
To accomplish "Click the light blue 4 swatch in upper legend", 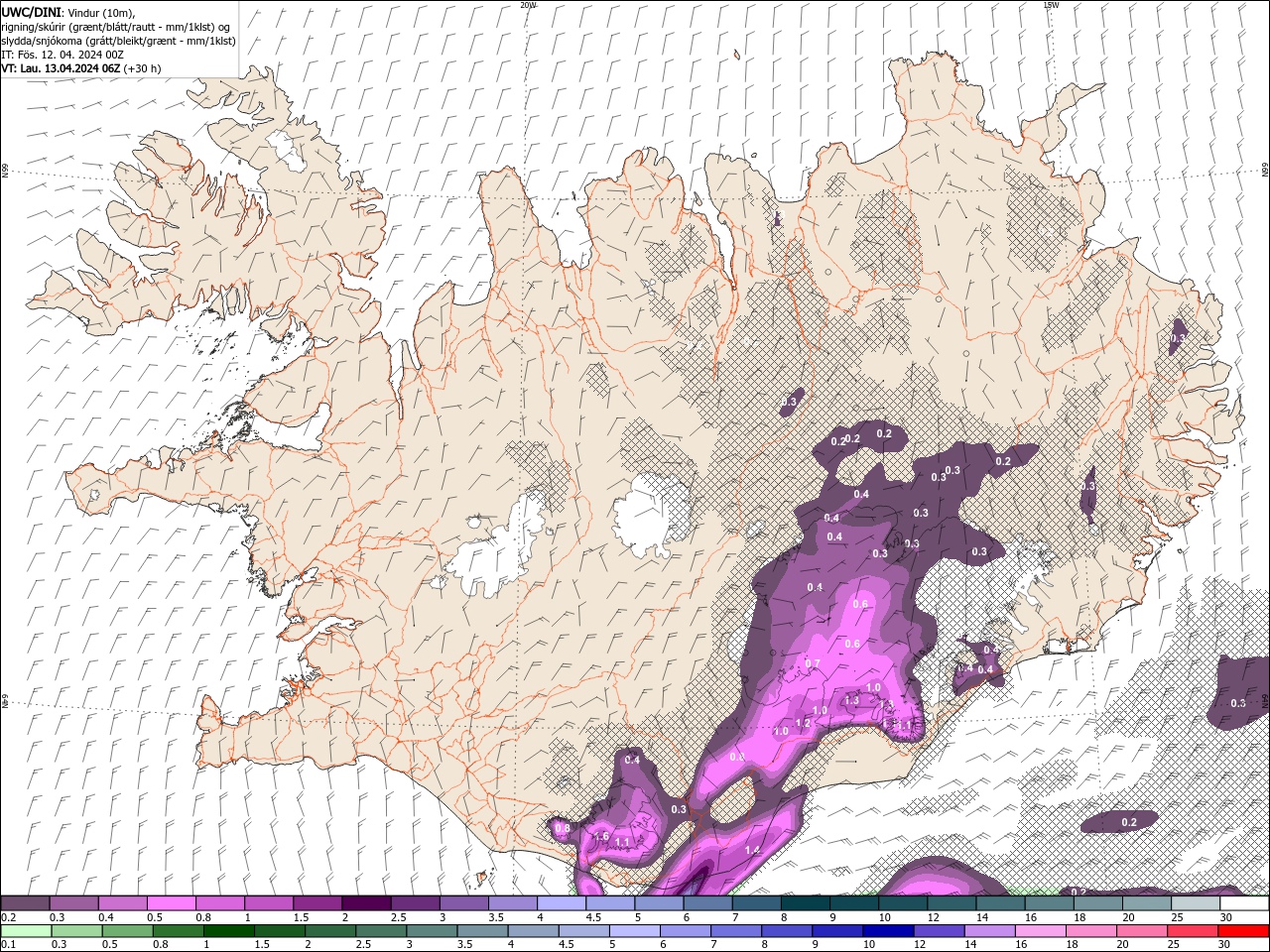I will [x=562, y=903].
